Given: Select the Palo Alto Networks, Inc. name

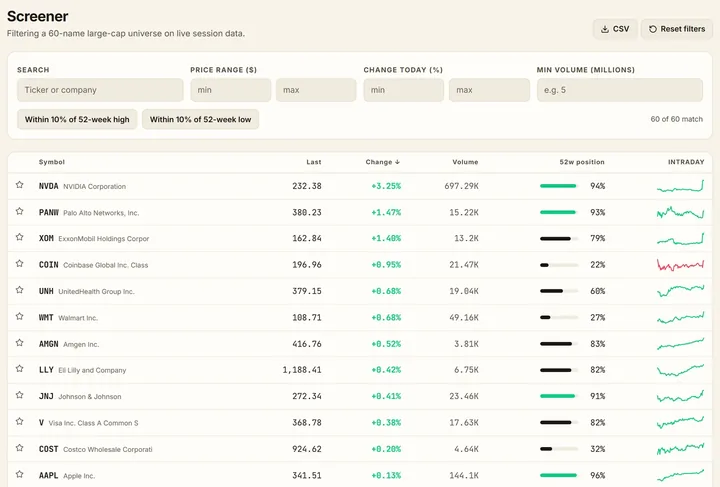Looking at the screenshot, I should (101, 213).
